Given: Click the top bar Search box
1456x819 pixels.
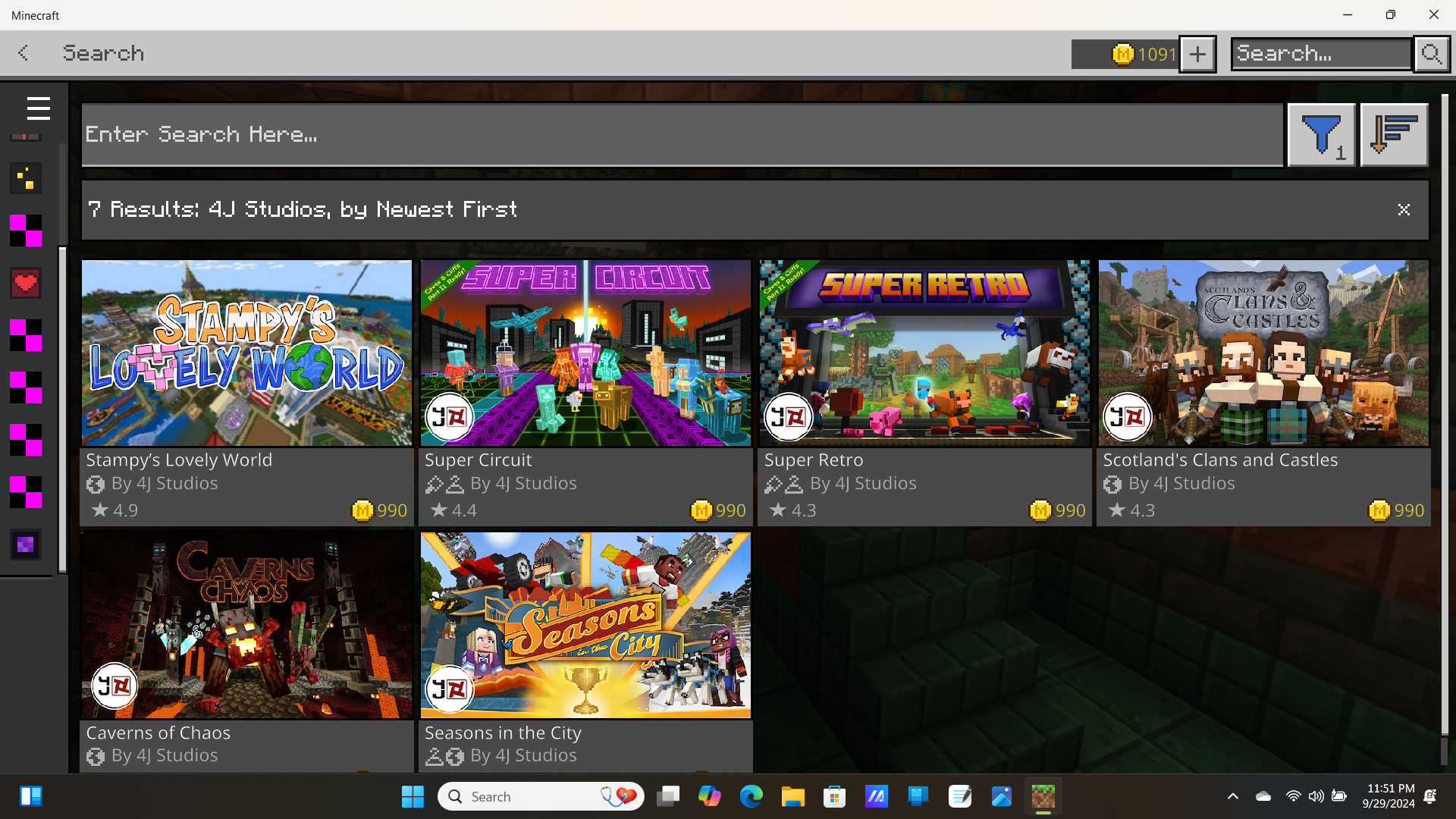Looking at the screenshot, I should (1320, 54).
